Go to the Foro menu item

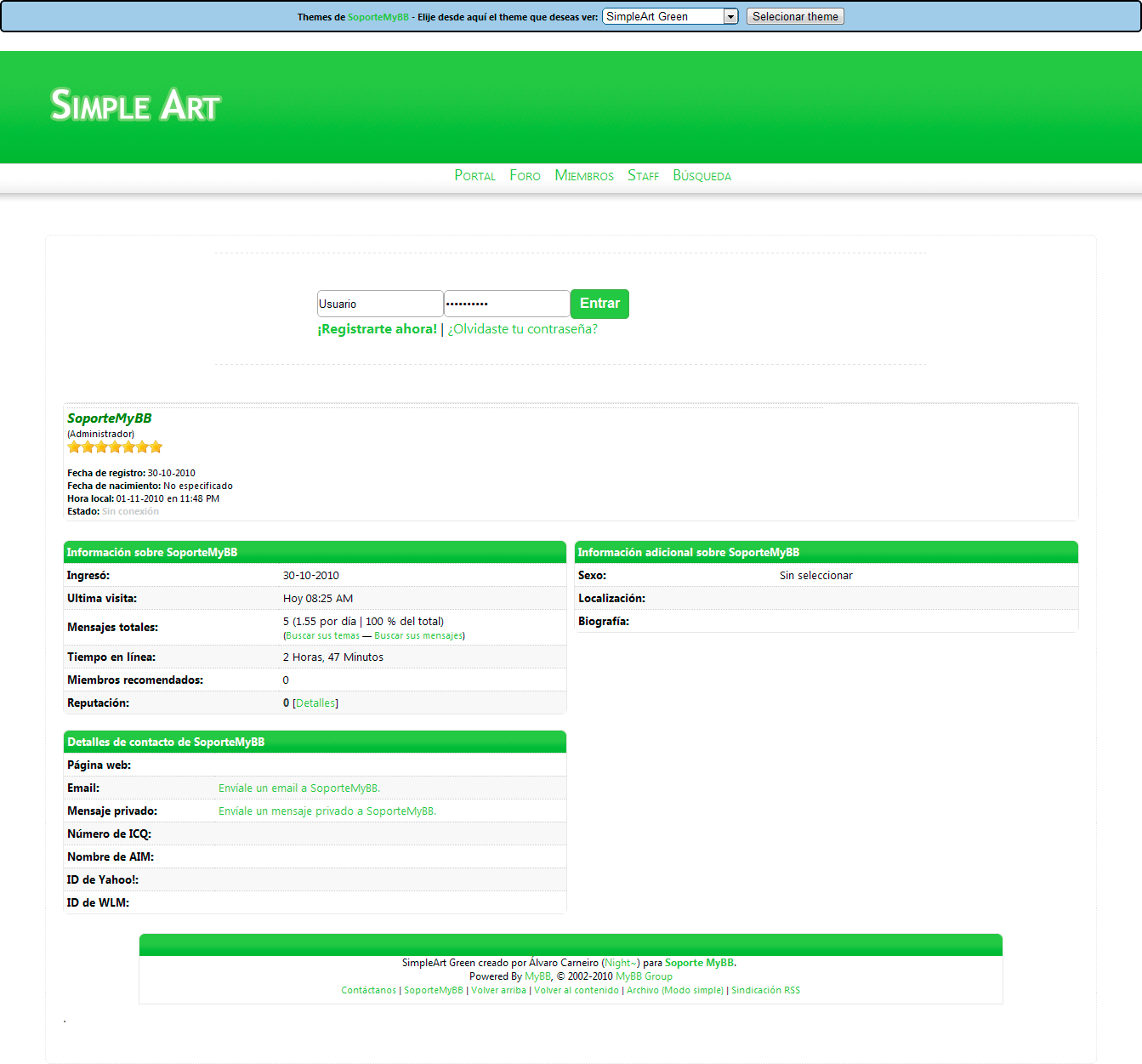[525, 175]
